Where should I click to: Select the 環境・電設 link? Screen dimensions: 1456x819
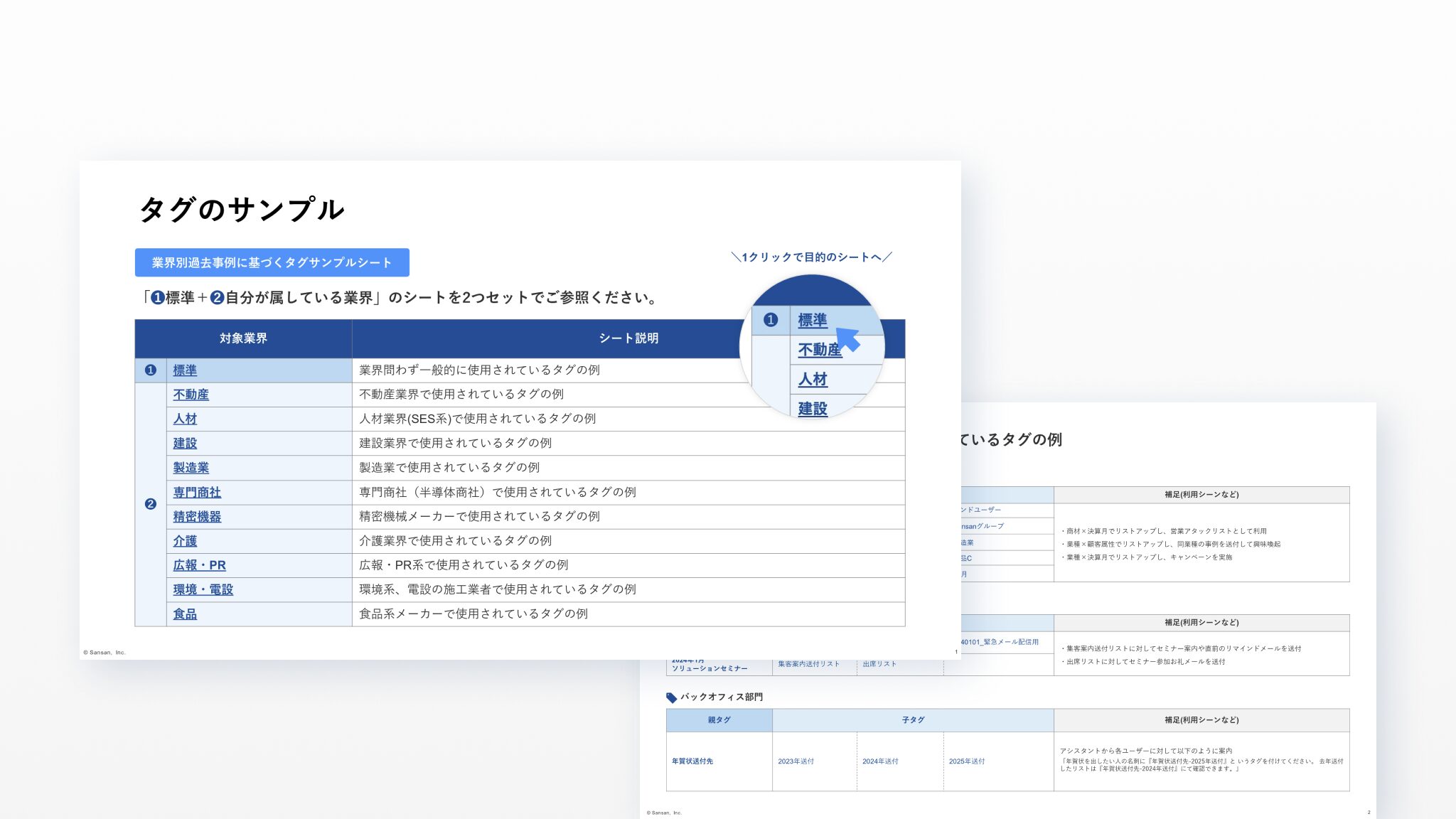tap(203, 589)
